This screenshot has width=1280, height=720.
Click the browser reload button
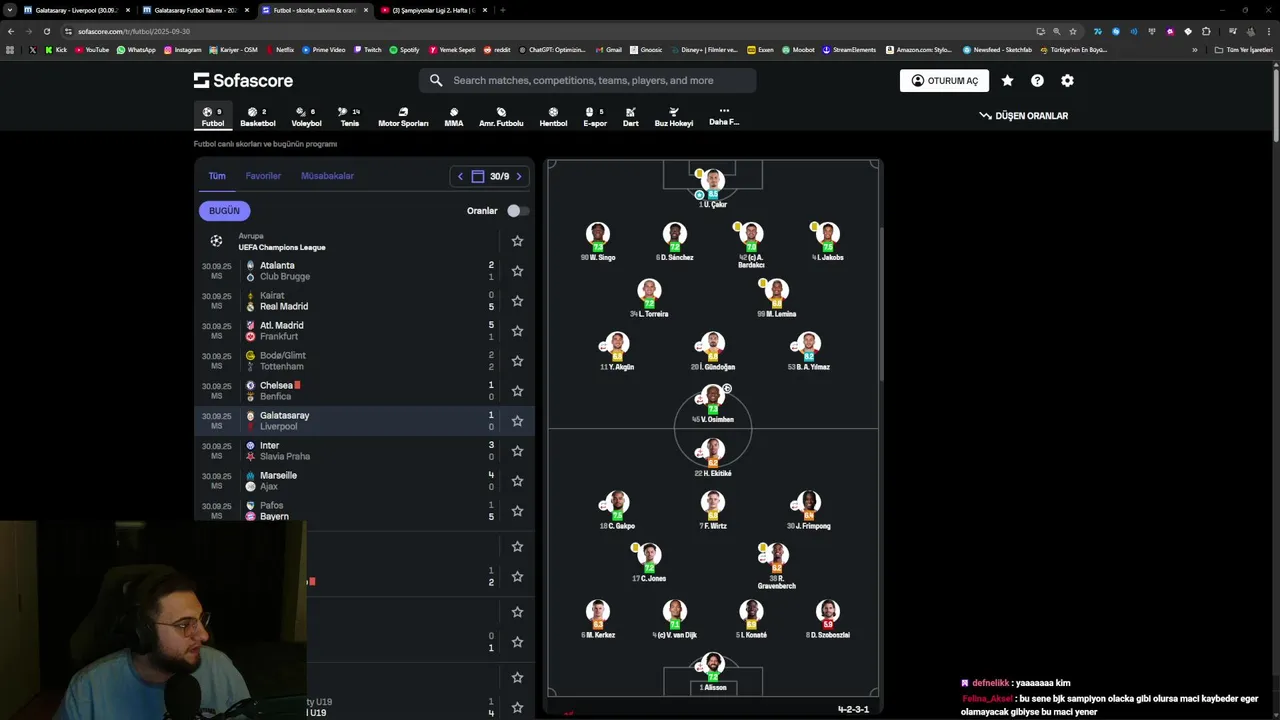(x=47, y=31)
